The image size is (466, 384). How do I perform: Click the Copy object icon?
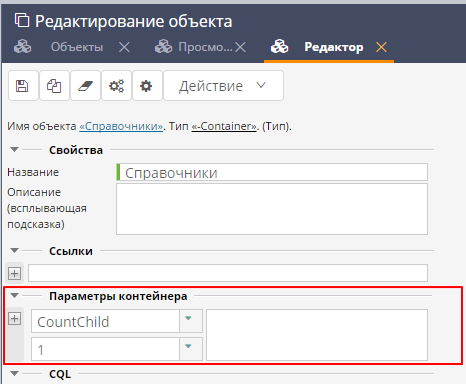pyautogui.click(x=54, y=86)
